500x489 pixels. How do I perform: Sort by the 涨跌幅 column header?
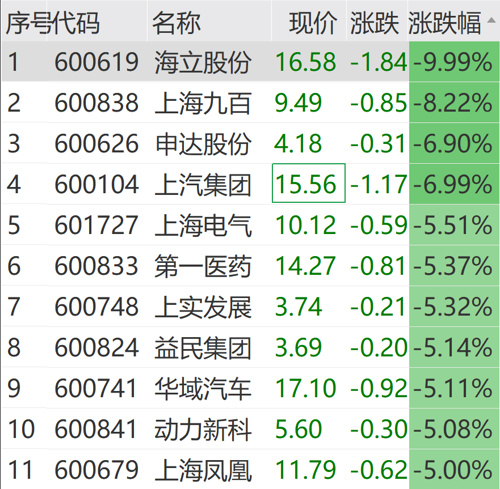[445, 23]
